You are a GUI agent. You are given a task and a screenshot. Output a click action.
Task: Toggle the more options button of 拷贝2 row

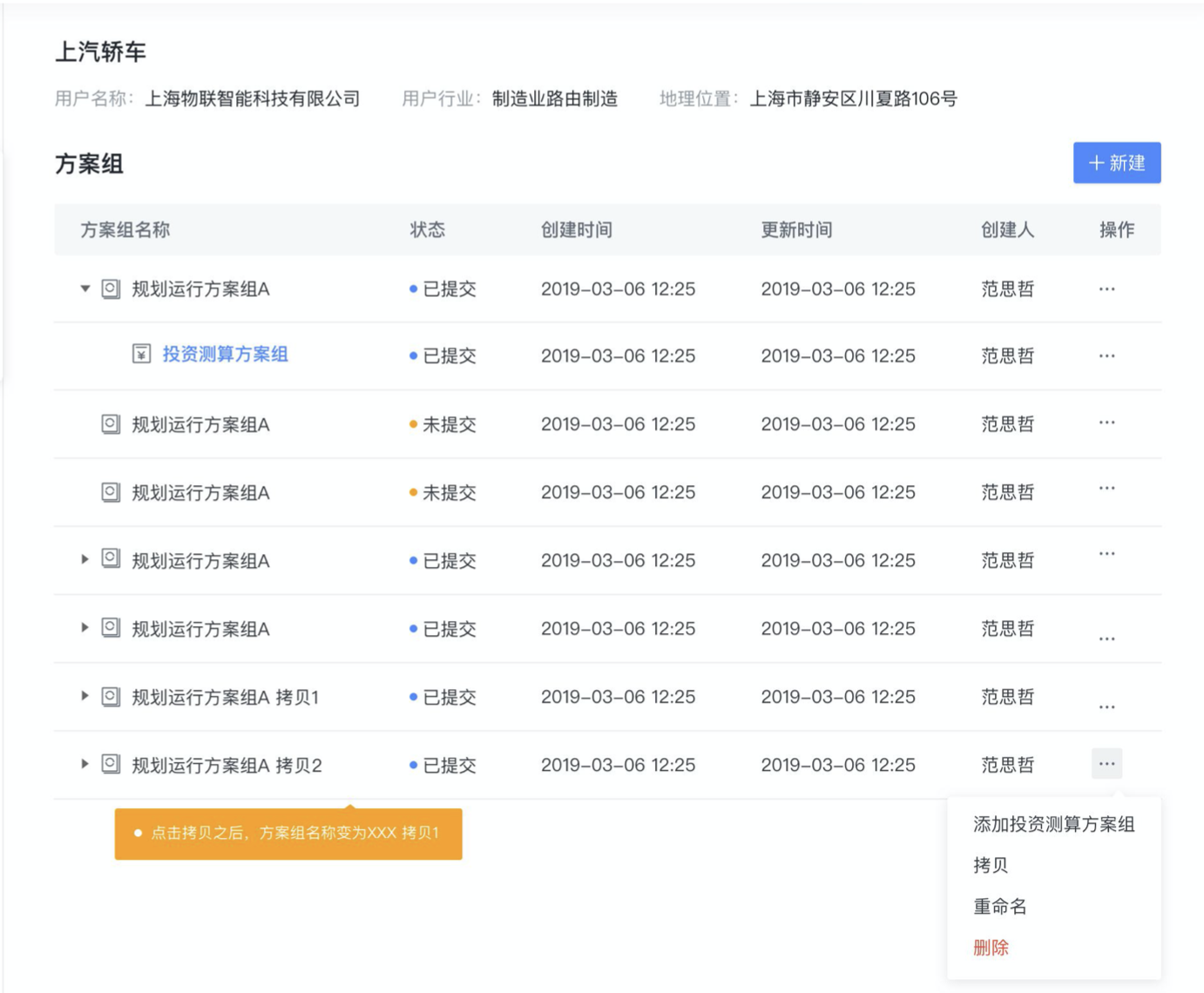pos(1106,764)
